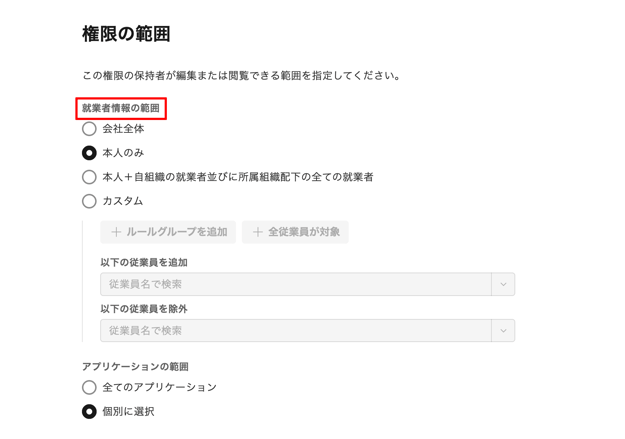625x439 pixels.
Task: Focus the 以下の従業員を除外 search field
Action: click(x=296, y=331)
